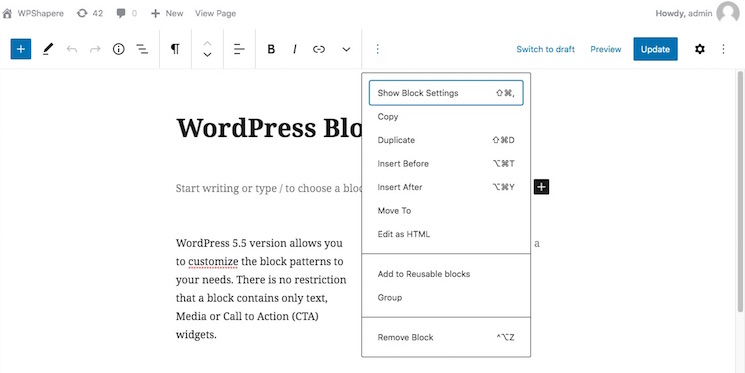Click the Preview button
Viewport: 745px width, 373px height.
[x=606, y=49]
